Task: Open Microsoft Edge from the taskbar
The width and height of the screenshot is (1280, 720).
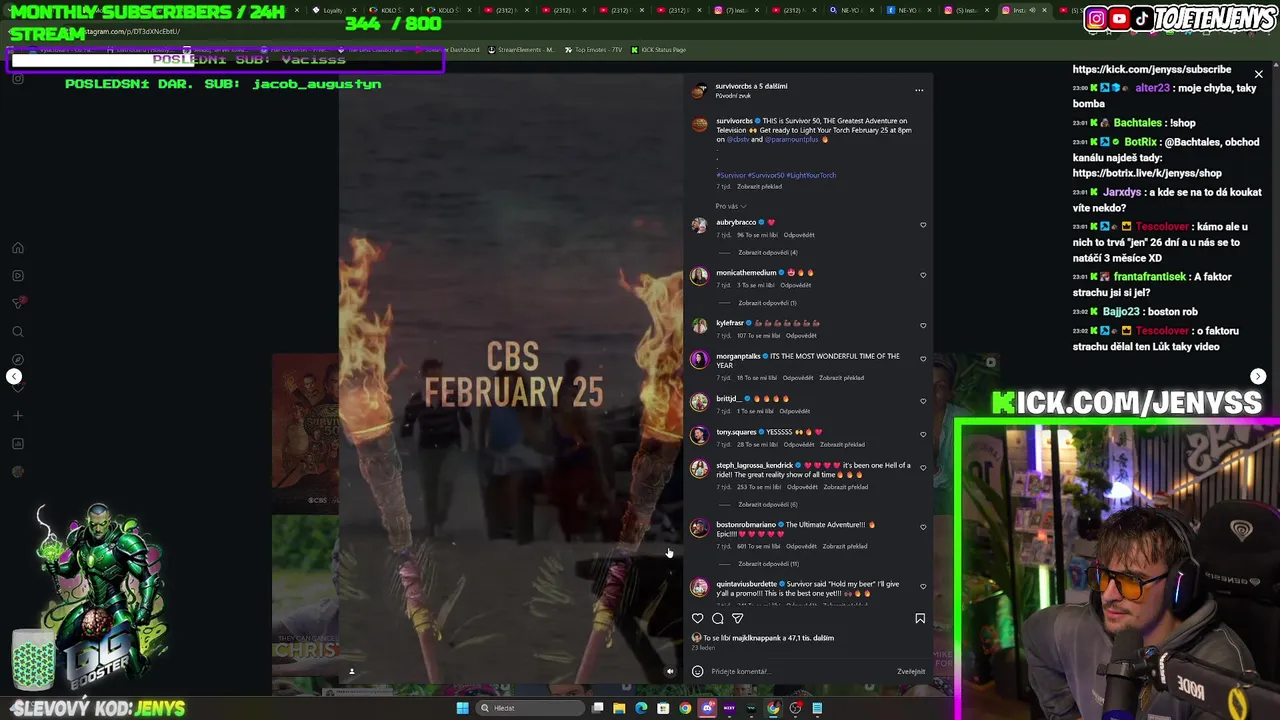Action: click(641, 708)
